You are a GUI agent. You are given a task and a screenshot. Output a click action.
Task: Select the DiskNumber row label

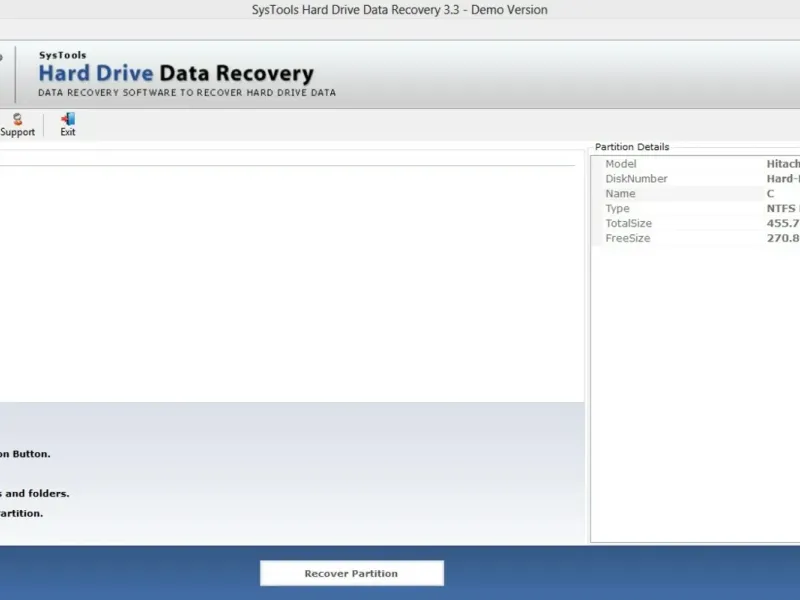(x=636, y=179)
